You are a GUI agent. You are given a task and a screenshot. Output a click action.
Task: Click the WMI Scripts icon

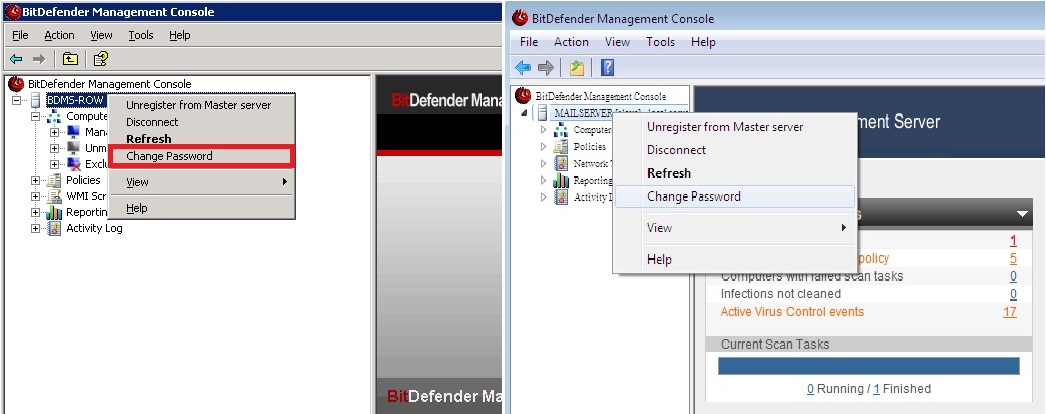click(54, 196)
